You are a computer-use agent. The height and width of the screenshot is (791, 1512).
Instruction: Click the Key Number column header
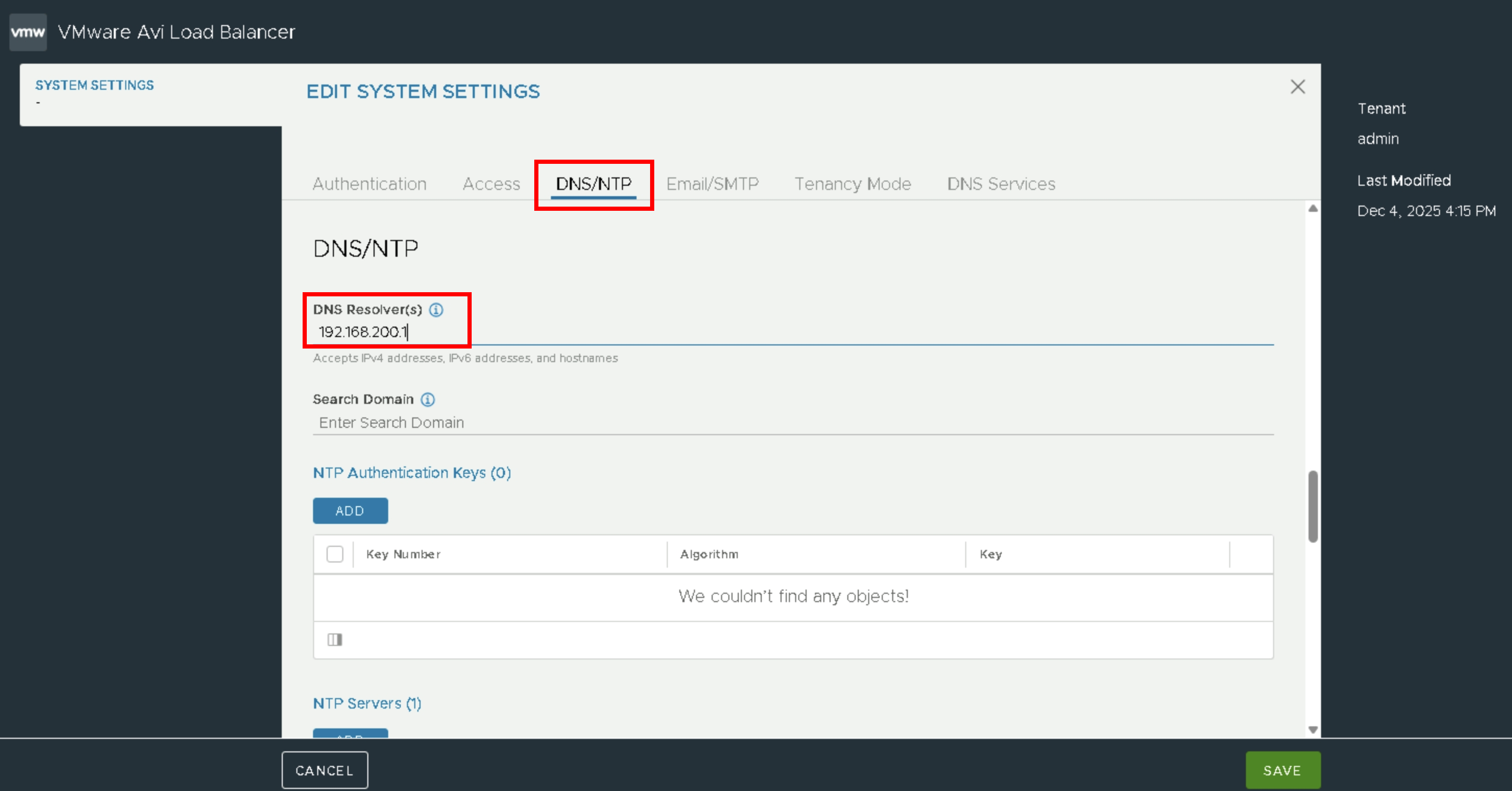[403, 554]
